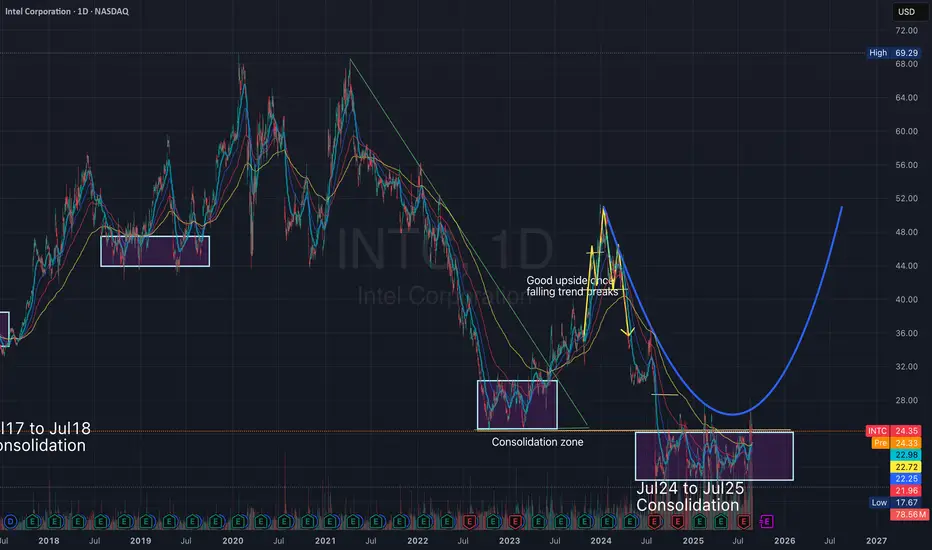
Task: Open the green earnings marker above the 2025 label
Action: pyautogui.click(x=699, y=521)
